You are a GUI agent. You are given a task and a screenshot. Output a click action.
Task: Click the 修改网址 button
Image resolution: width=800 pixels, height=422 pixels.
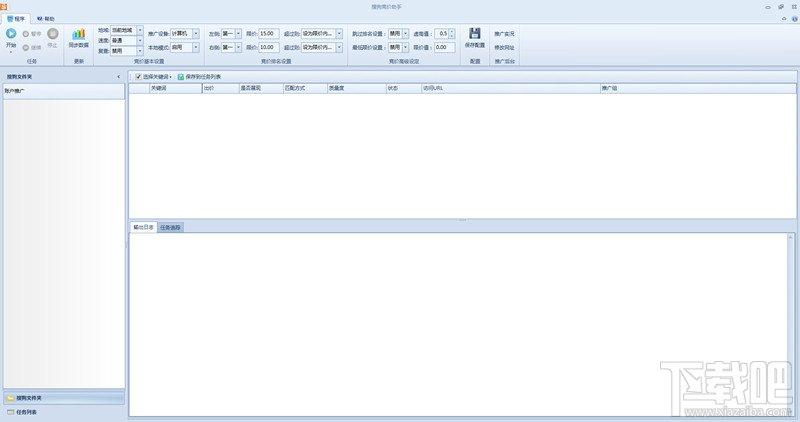(504, 47)
